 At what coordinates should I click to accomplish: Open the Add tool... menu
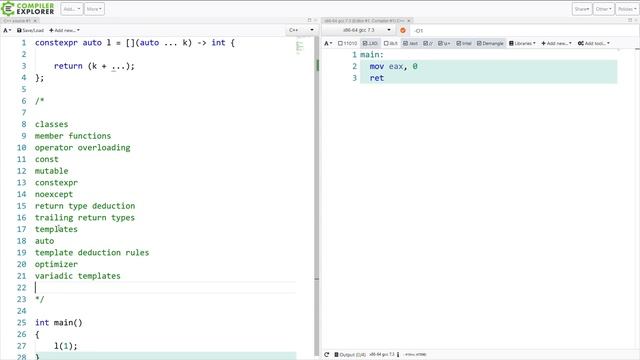point(594,43)
